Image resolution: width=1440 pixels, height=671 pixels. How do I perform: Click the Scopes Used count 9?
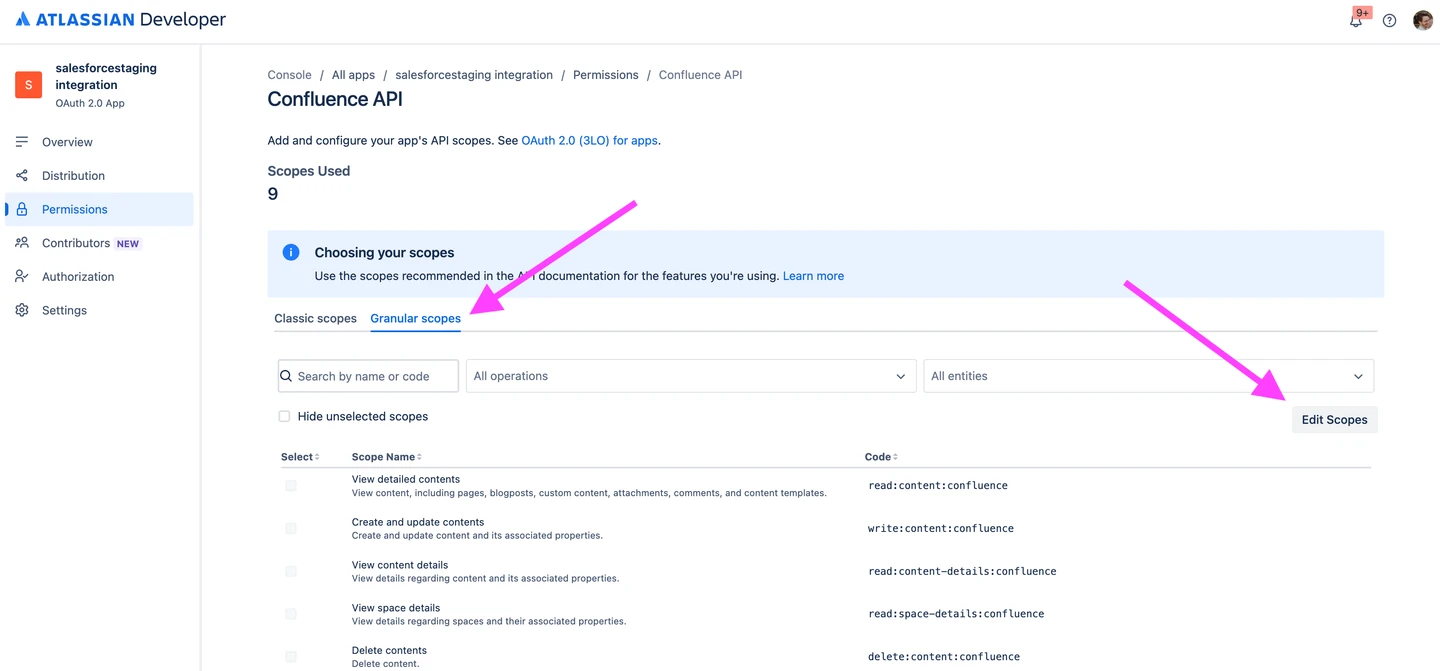273,194
